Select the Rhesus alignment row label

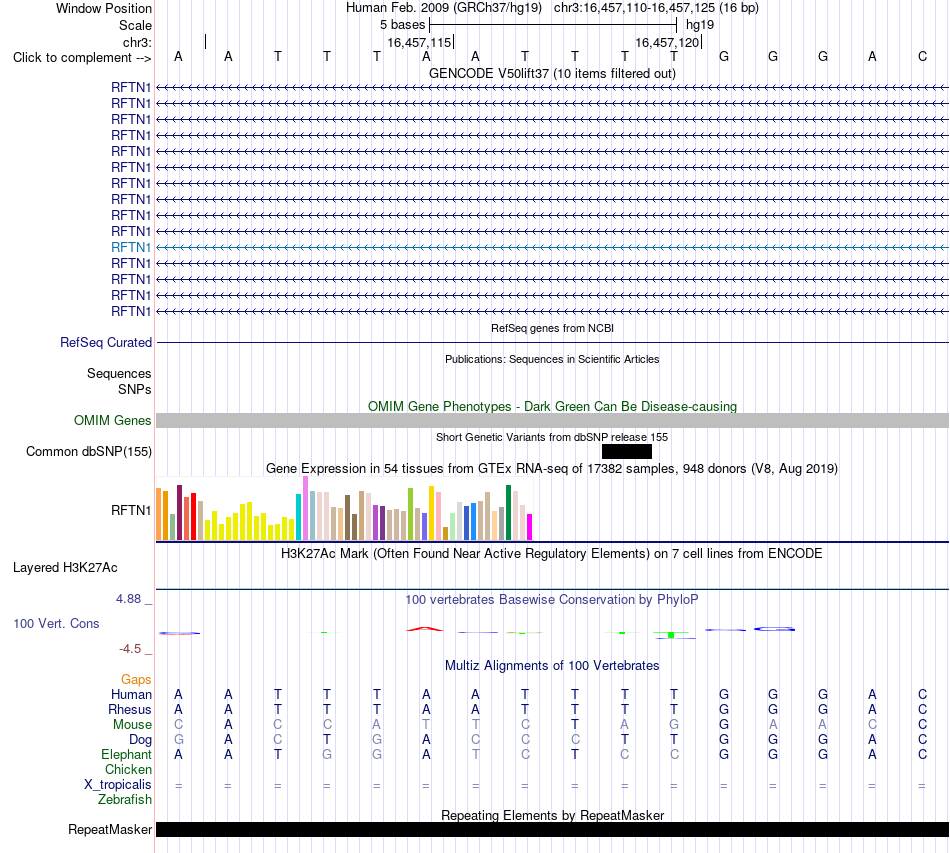coord(130,709)
